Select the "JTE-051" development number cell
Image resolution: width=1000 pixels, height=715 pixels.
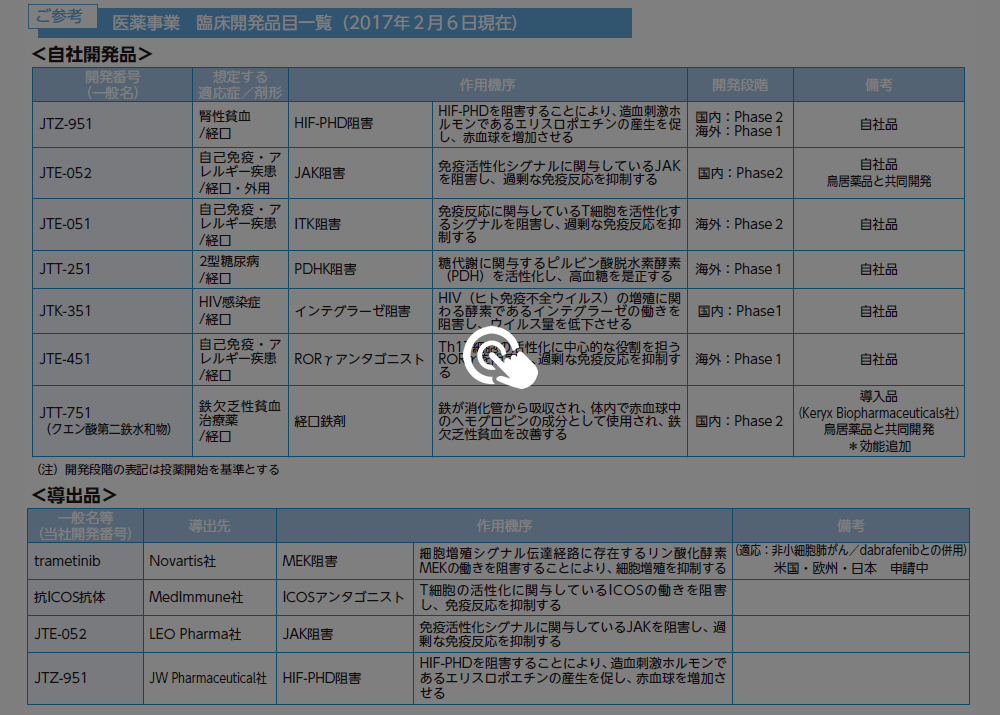click(x=112, y=225)
